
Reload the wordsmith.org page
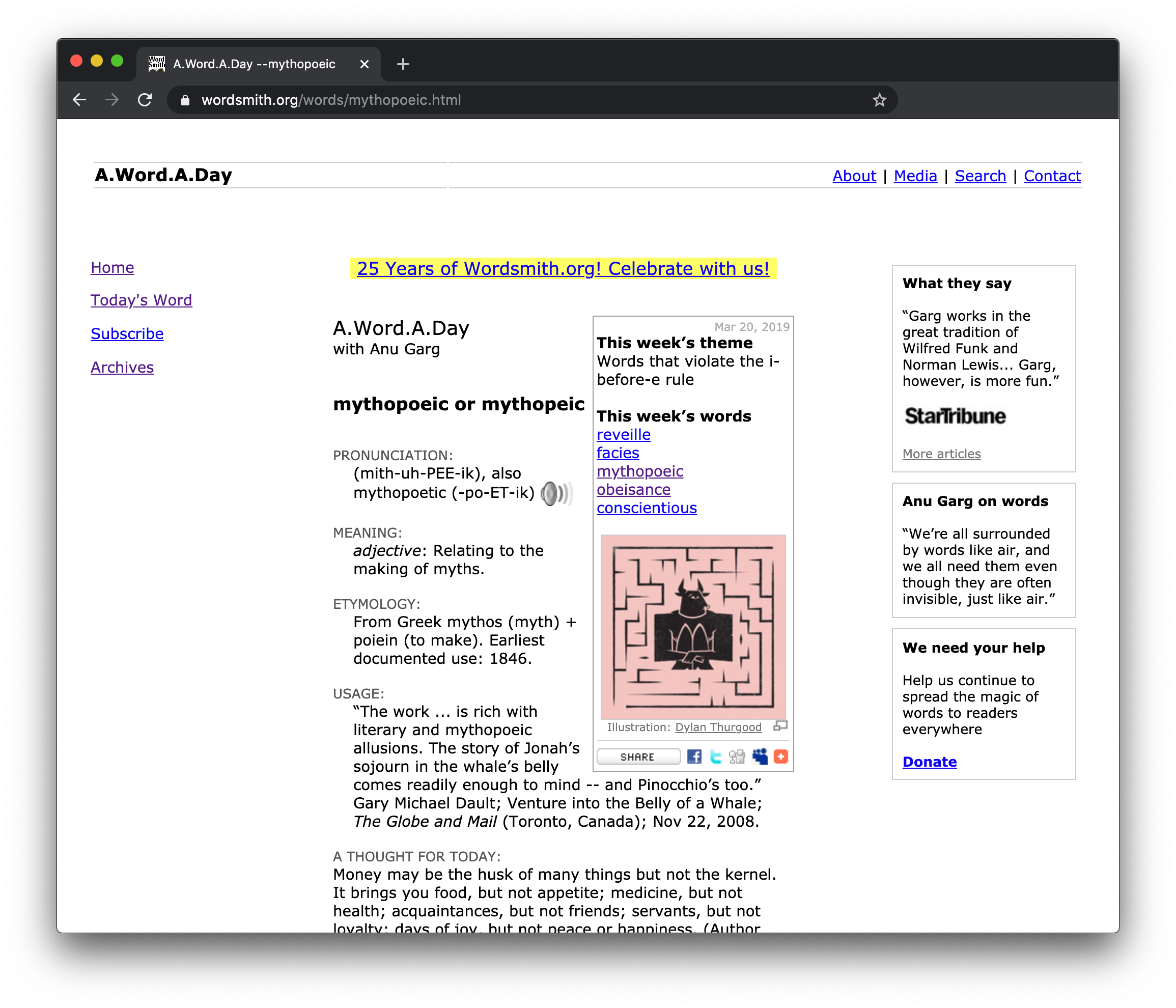[x=145, y=100]
